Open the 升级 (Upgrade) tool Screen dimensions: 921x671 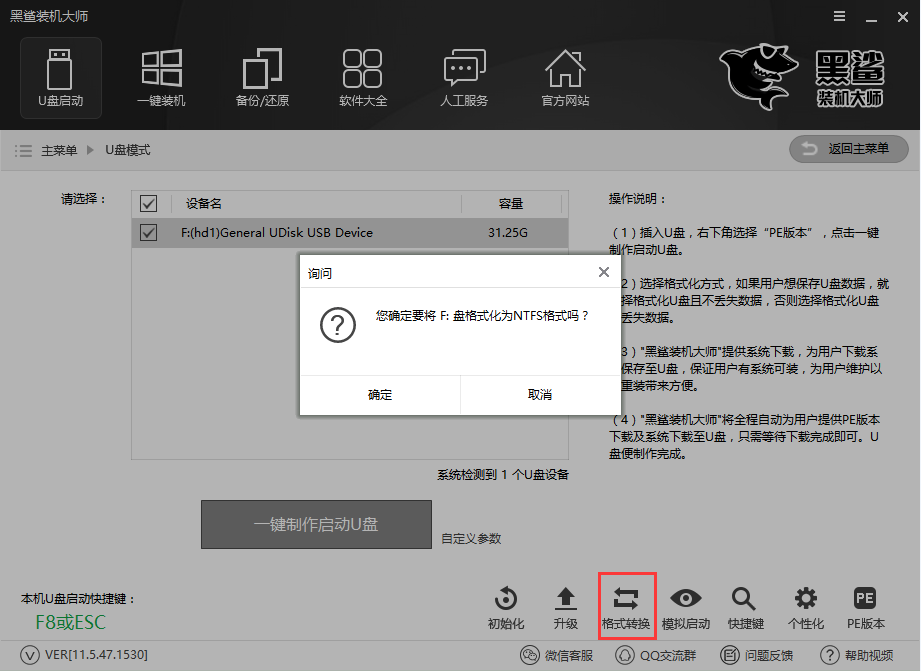click(565, 606)
